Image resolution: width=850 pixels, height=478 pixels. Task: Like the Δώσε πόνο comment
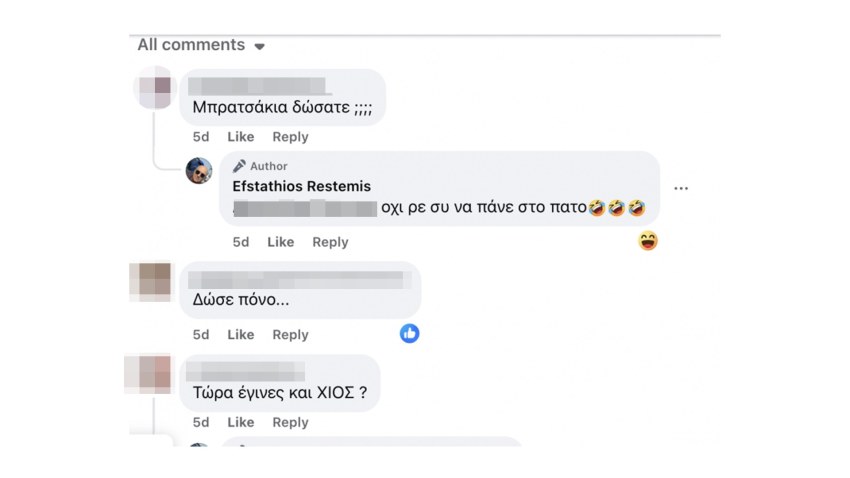pos(241,335)
